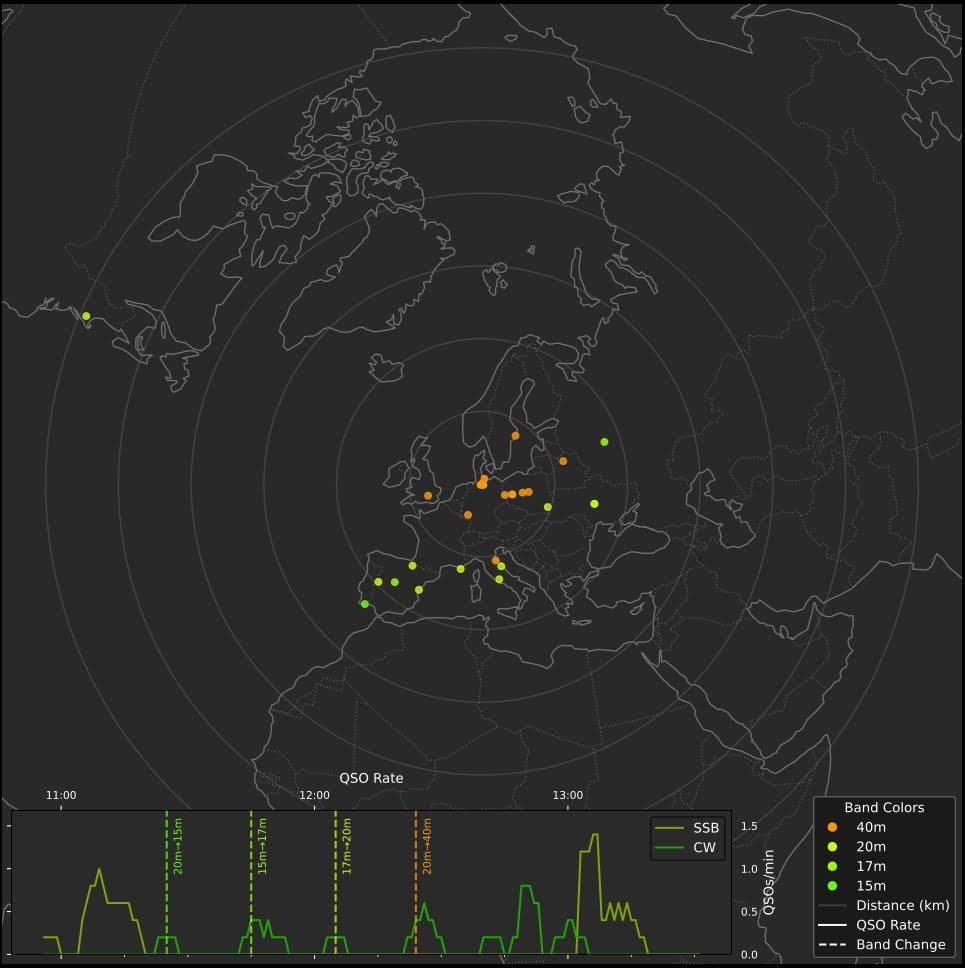Click the first SSB peak after 11:00
The width and height of the screenshot is (965, 968).
(x=99, y=869)
